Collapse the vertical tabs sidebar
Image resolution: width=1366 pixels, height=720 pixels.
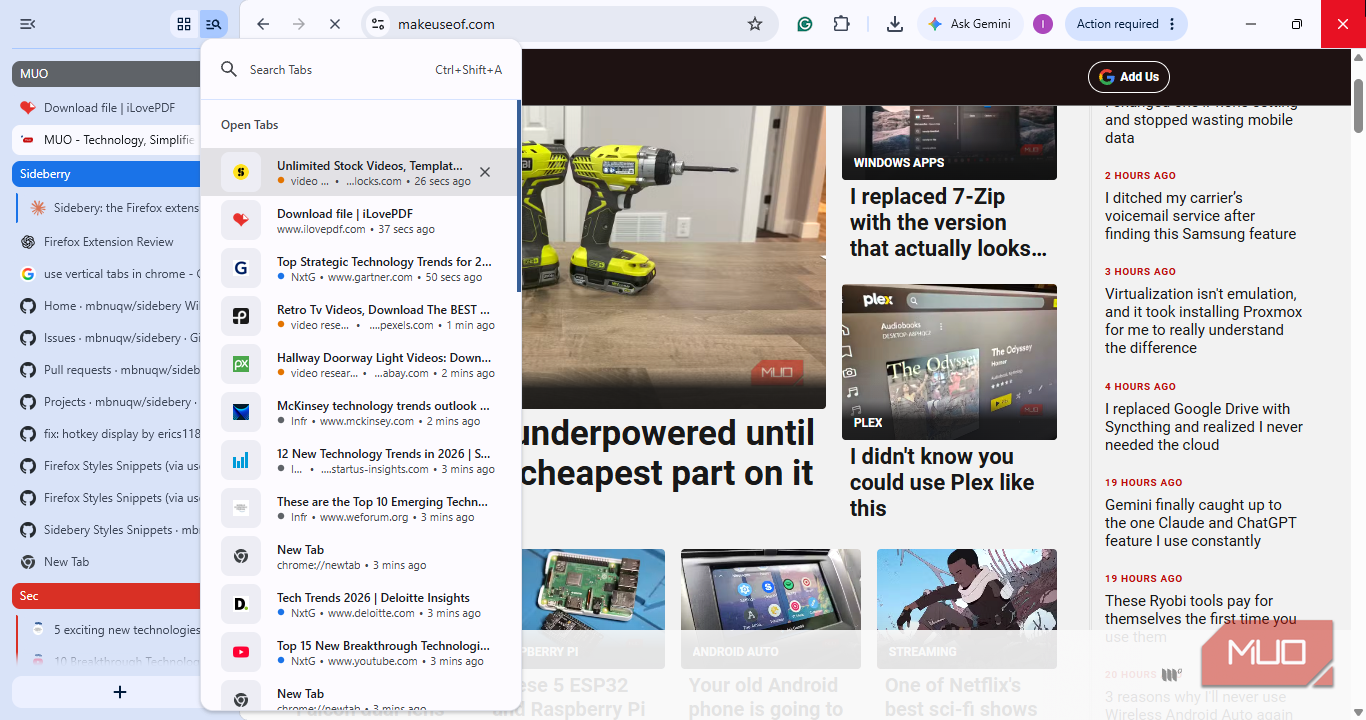coord(28,24)
